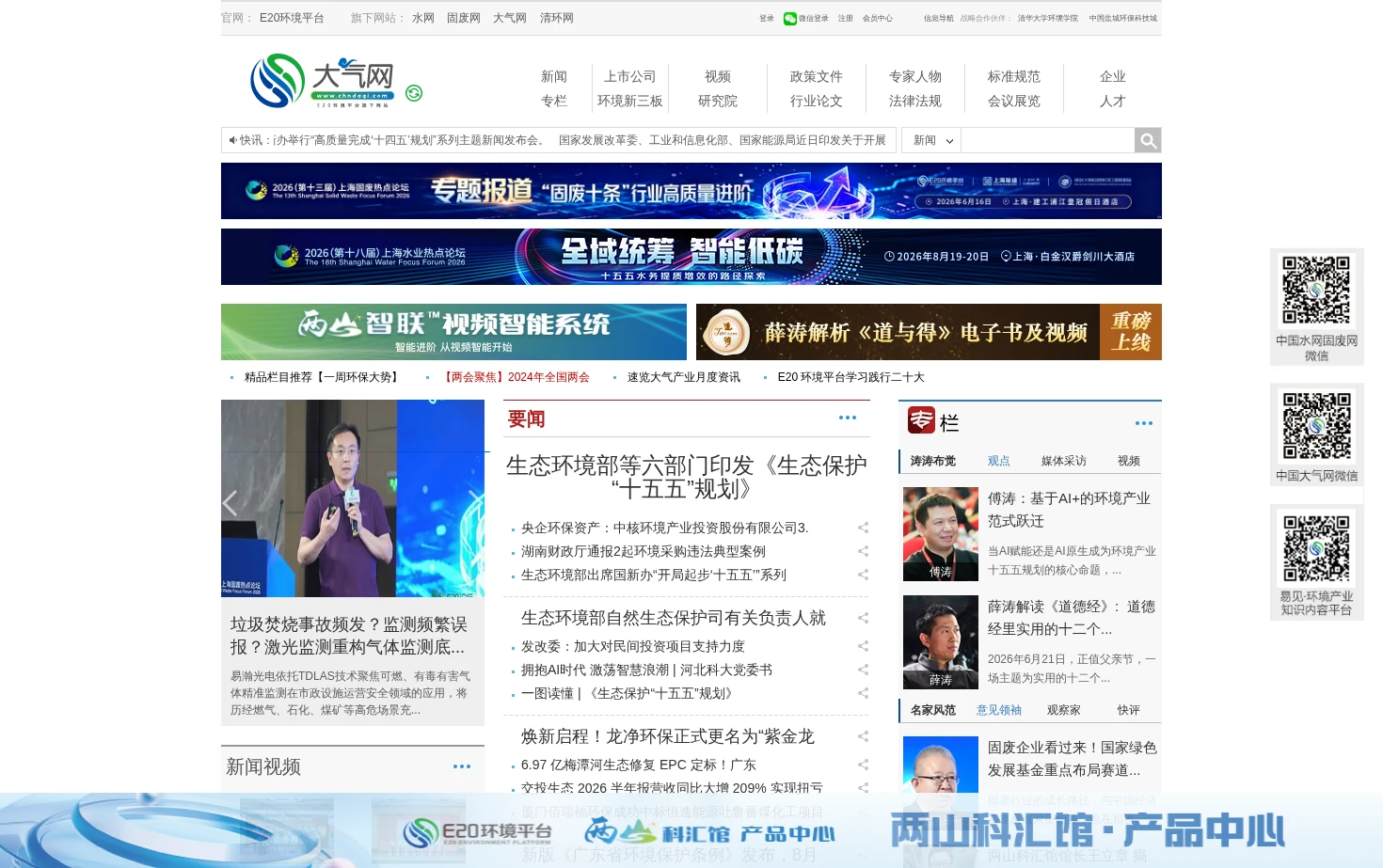Click the magnifier search button
The height and width of the screenshot is (868, 1383).
pyautogui.click(x=1148, y=140)
